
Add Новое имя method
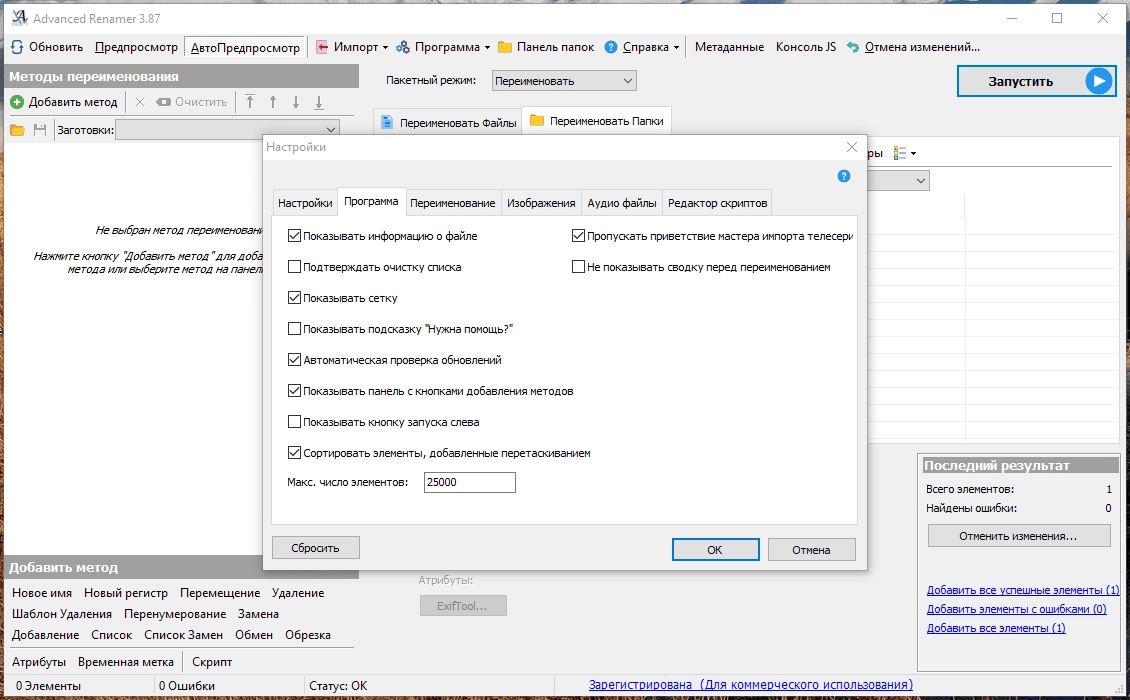pos(42,593)
